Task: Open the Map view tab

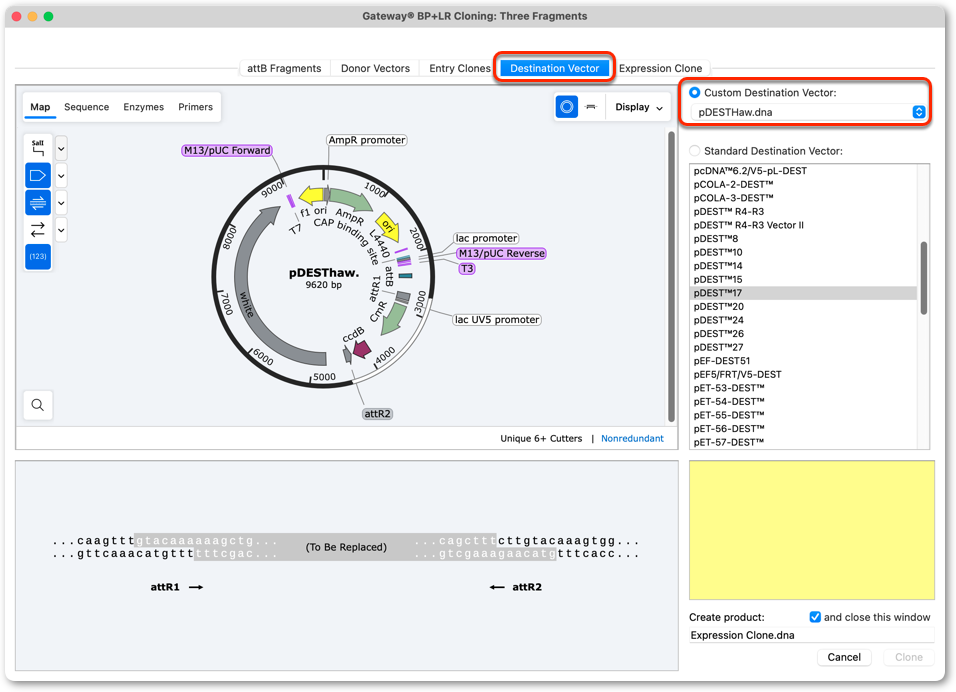Action: [40, 107]
